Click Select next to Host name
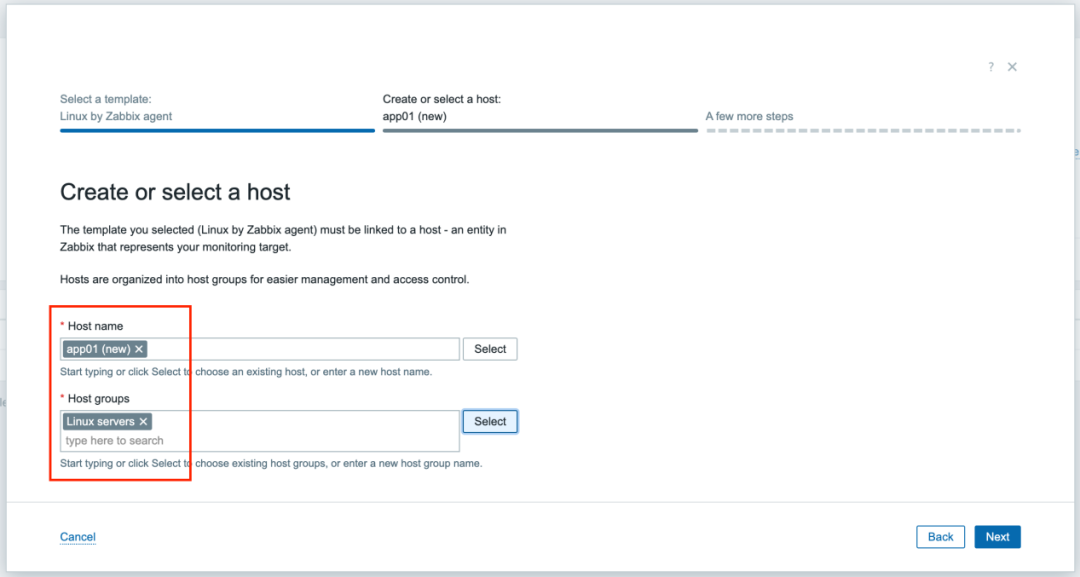Screen dimensions: 1080x577 [x=490, y=349]
